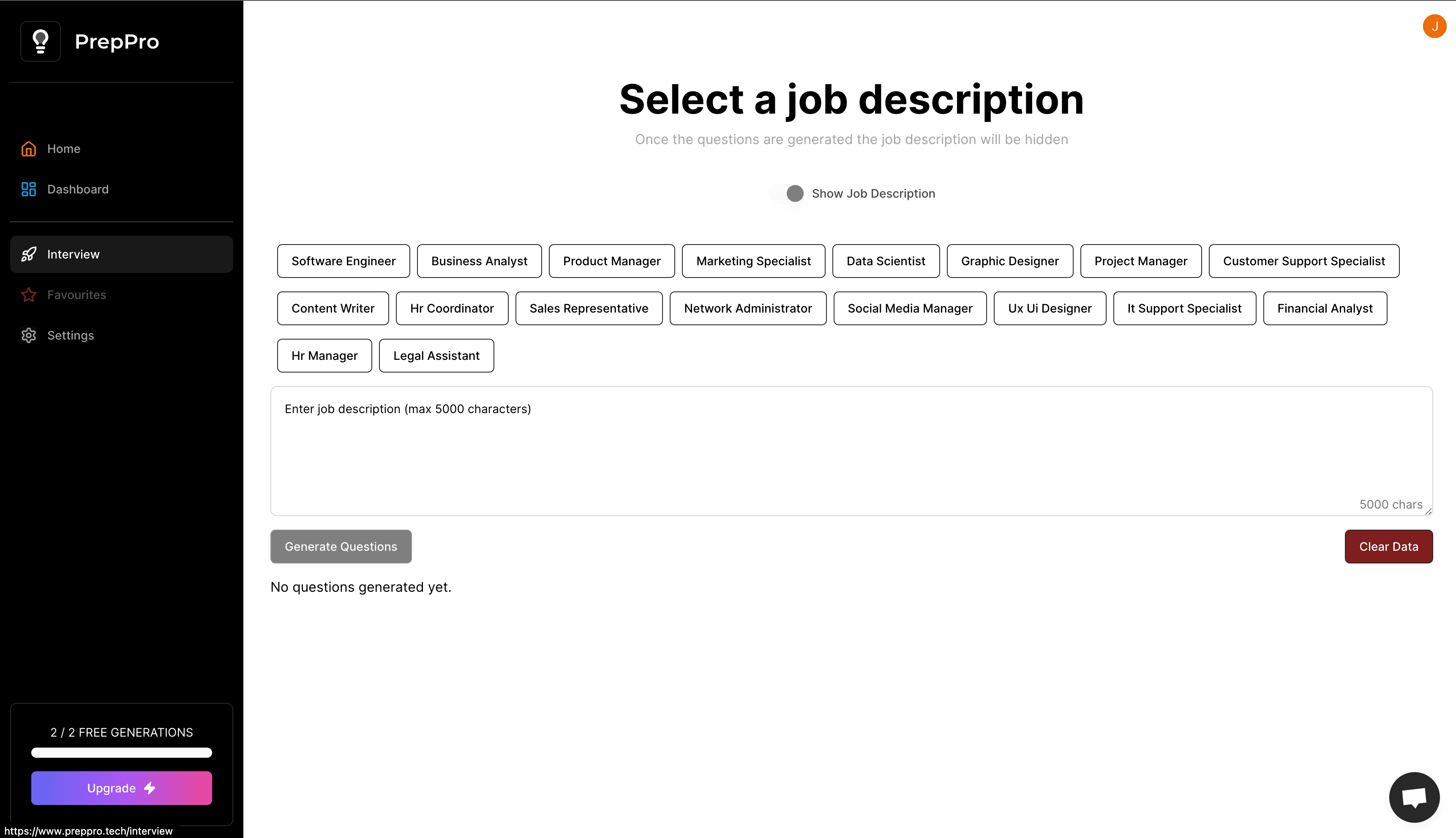This screenshot has height=838, width=1456.
Task: Open the orange user avatar menu
Action: click(1434, 27)
